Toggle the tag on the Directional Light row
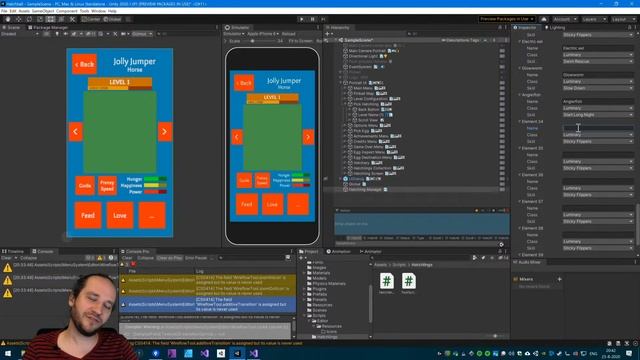 click(x=502, y=56)
